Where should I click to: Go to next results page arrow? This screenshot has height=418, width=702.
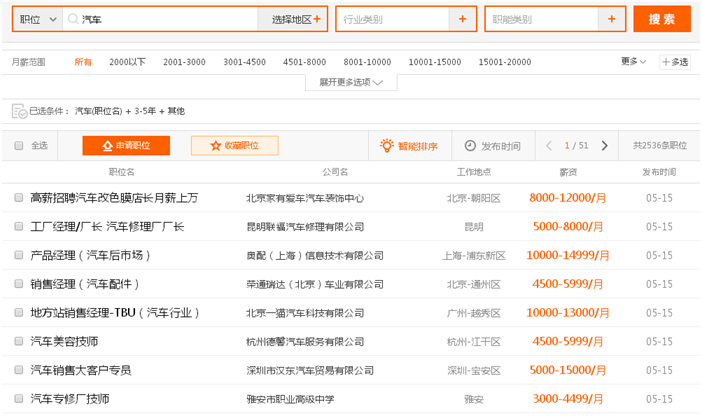tap(604, 146)
